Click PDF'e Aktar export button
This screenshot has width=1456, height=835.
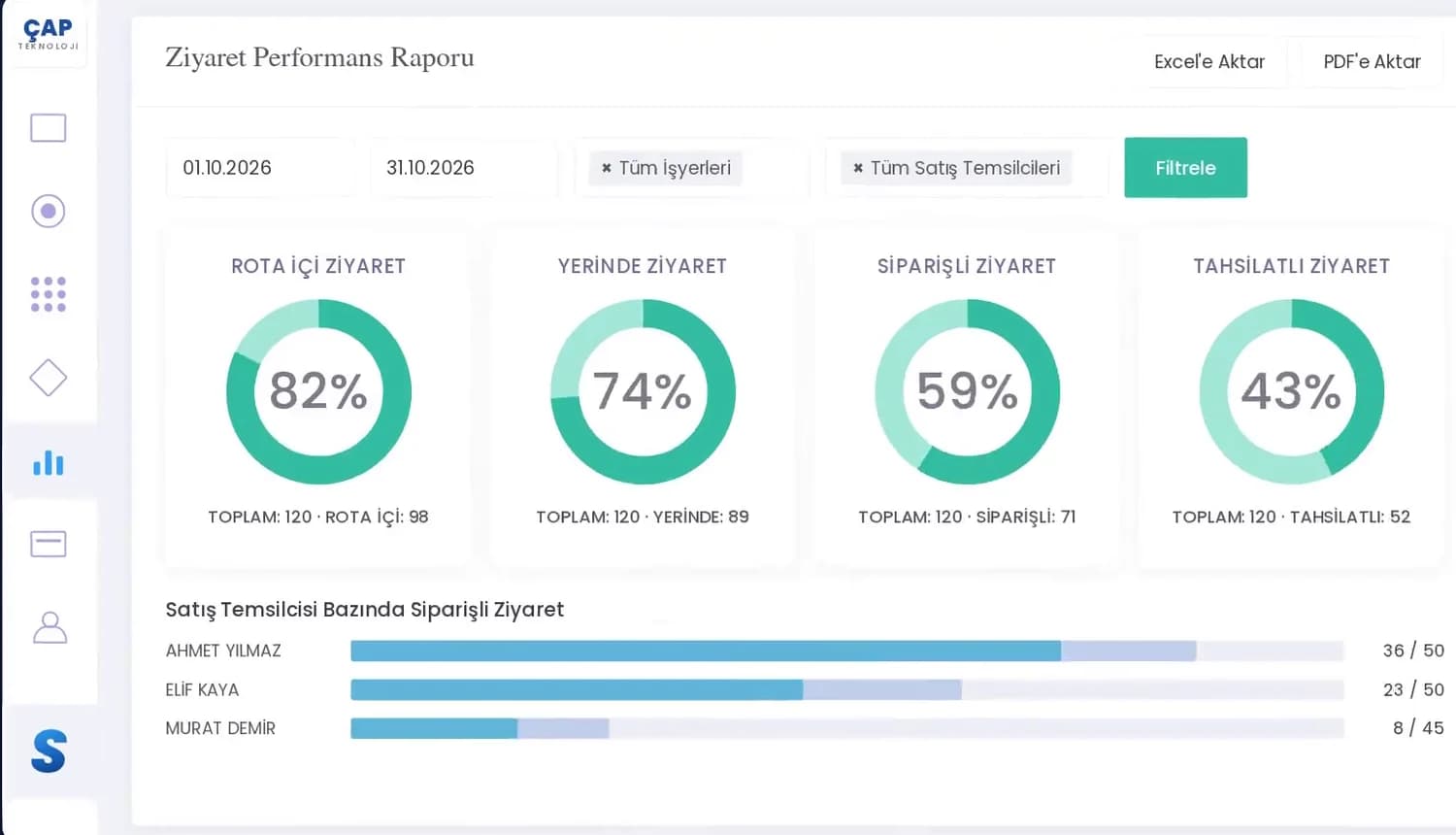pos(1372,61)
